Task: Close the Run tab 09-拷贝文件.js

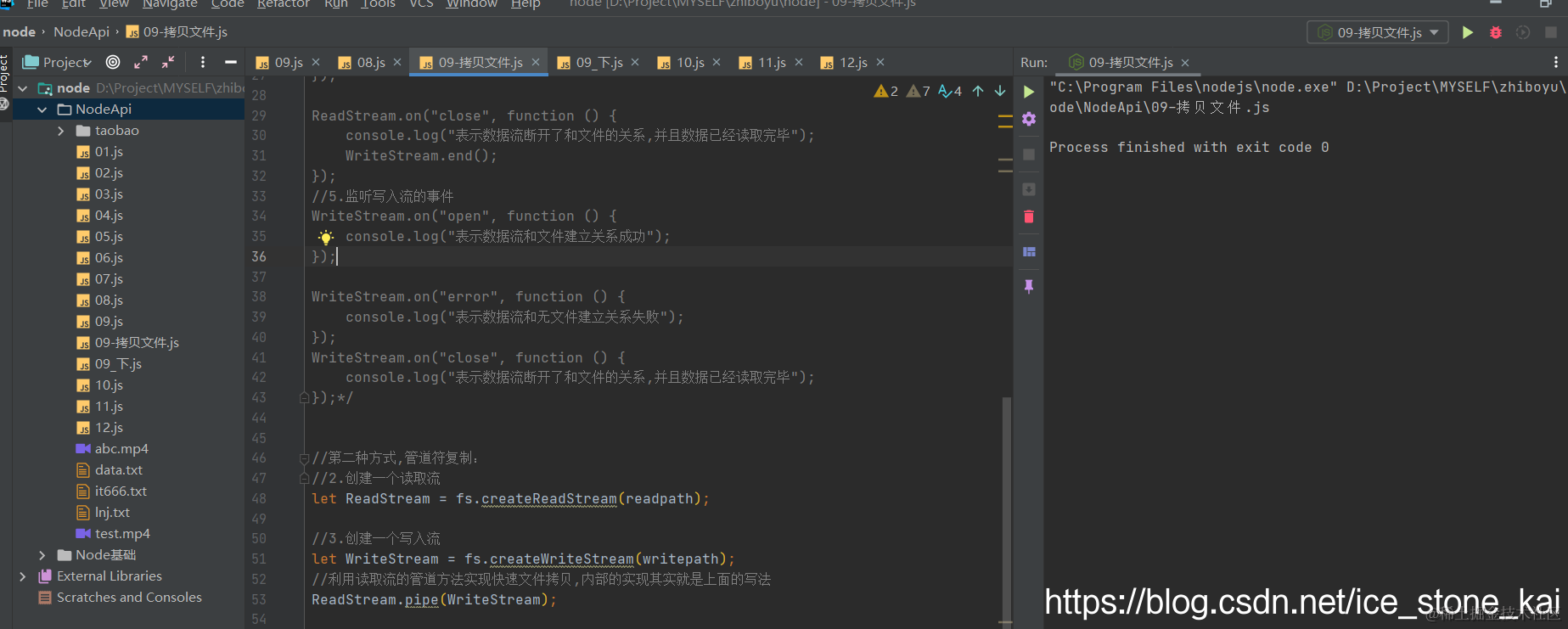Action: (x=1185, y=63)
